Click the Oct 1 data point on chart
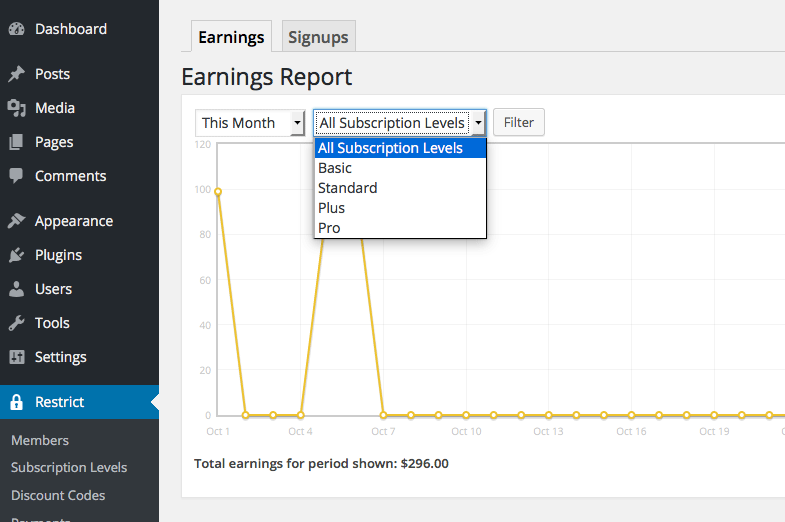Viewport: 785px width, 522px height. pyautogui.click(x=217, y=191)
